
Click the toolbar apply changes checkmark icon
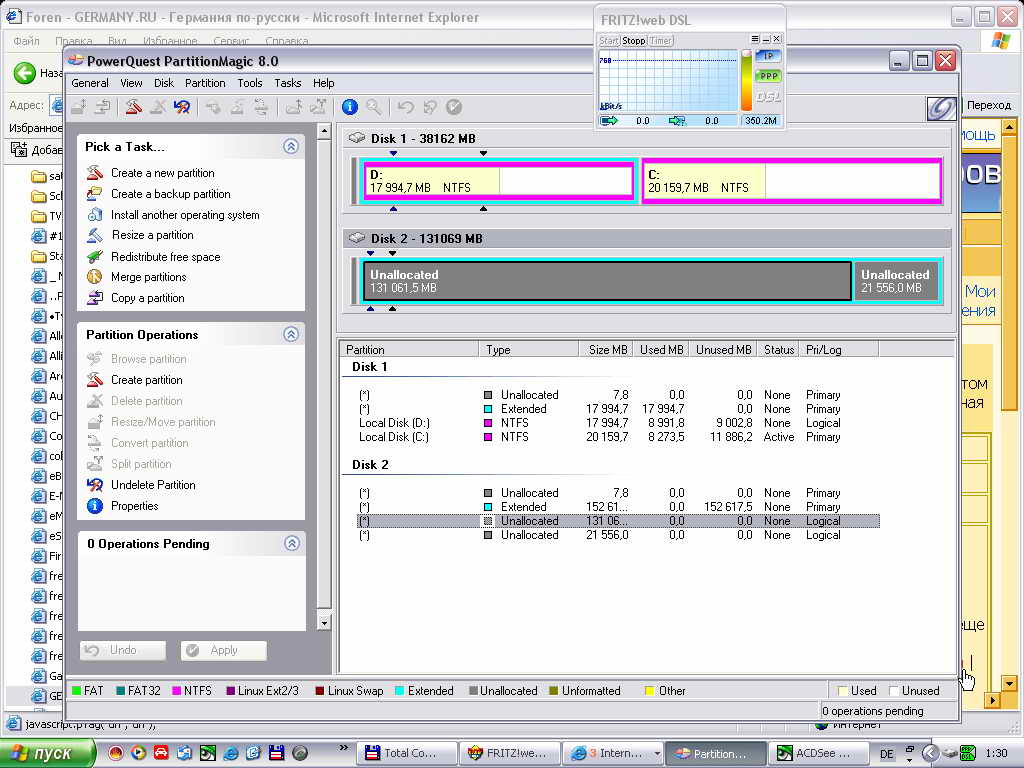click(x=454, y=106)
